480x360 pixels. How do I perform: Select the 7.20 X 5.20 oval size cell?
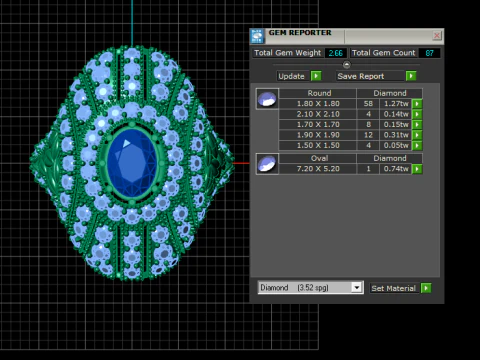pos(318,169)
